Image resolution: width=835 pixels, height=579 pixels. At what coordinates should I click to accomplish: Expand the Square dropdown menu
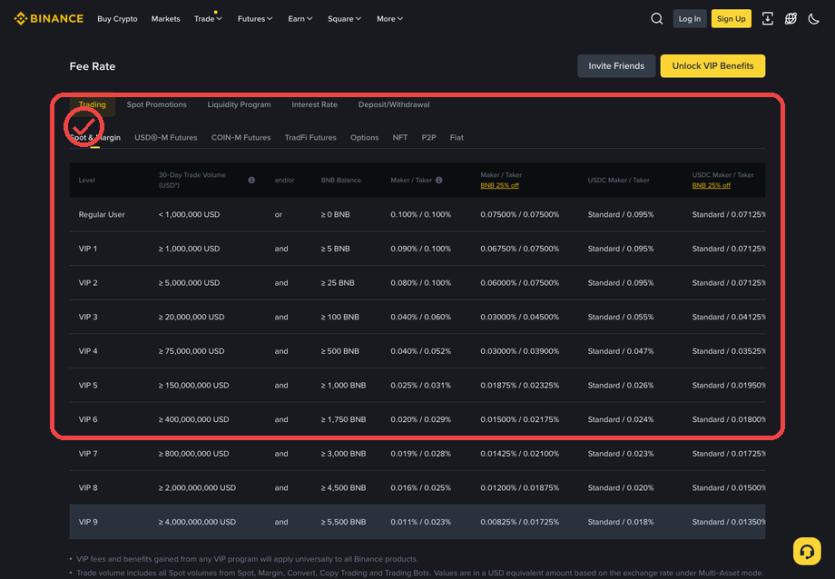[x=344, y=19]
